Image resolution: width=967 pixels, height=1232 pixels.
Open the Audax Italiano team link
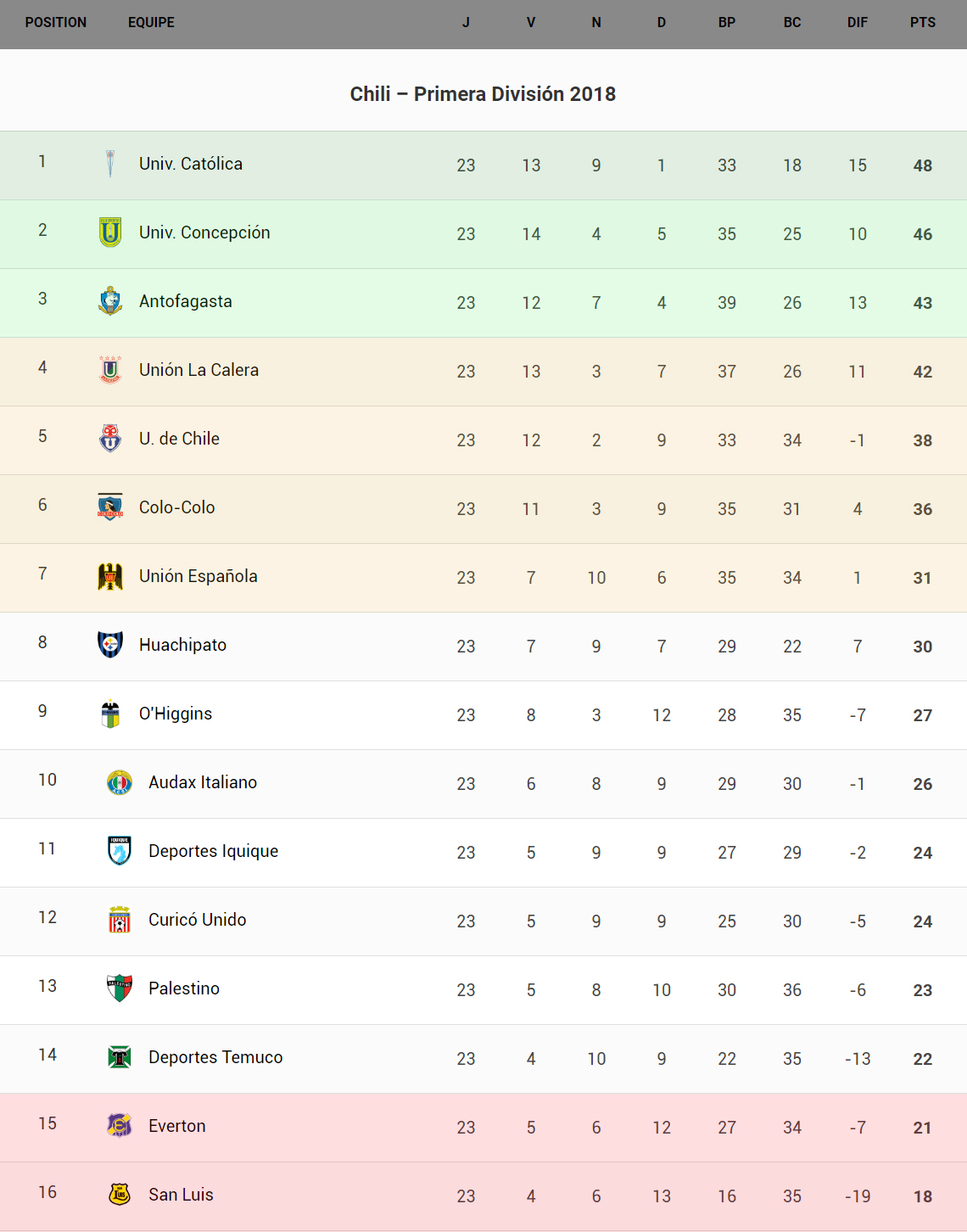203,782
